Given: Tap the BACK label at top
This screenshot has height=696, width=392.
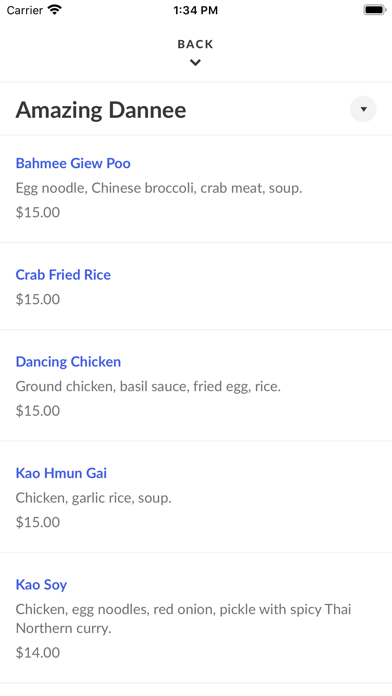Looking at the screenshot, I should point(195,44).
